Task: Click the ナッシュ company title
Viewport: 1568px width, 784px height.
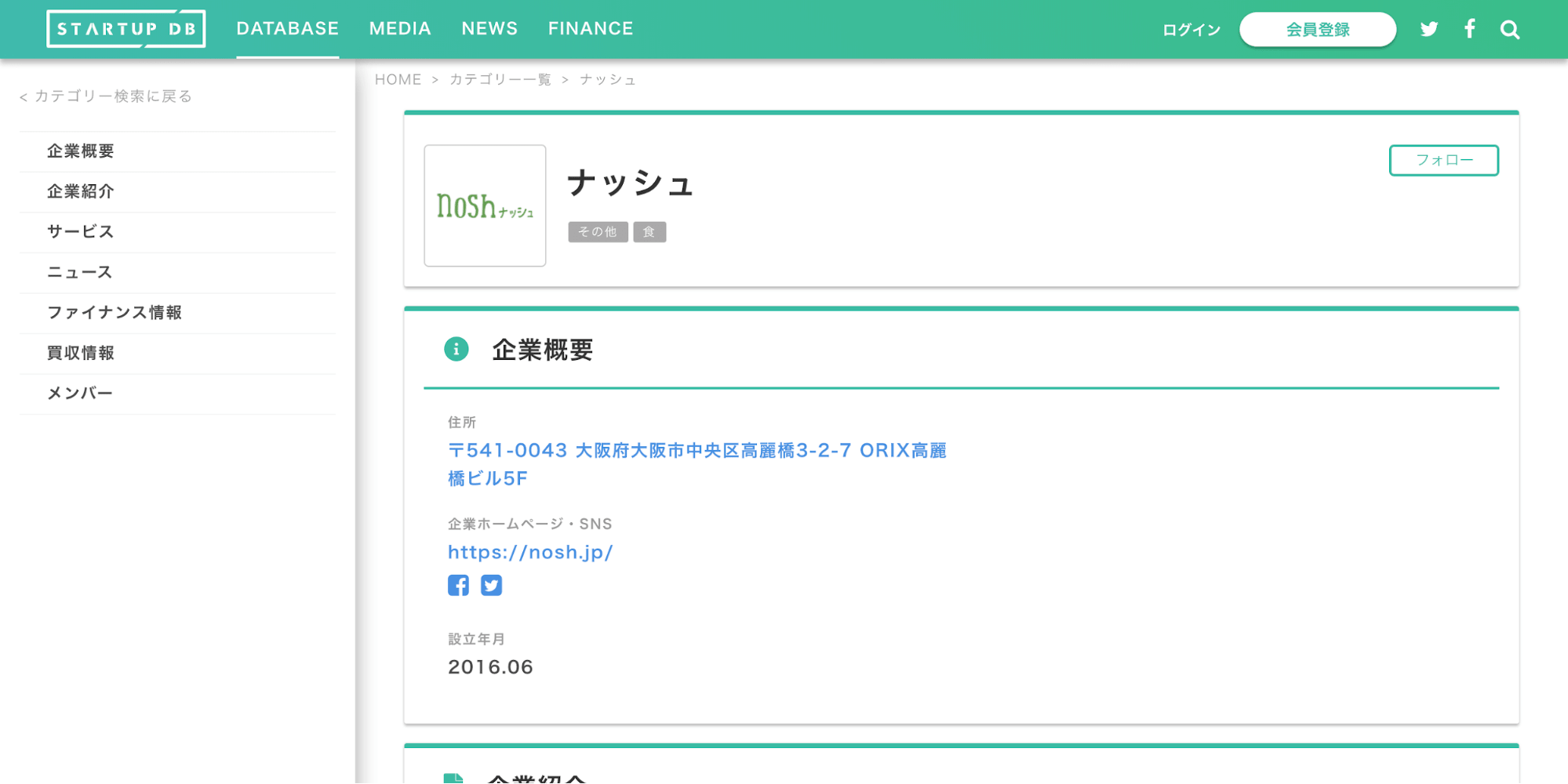Action: (631, 183)
